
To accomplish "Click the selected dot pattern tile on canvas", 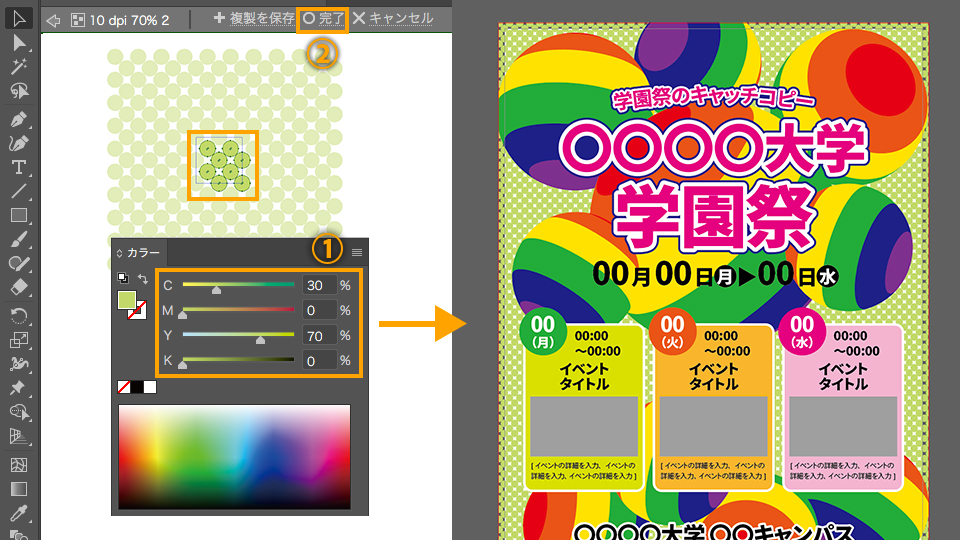I will click(223, 165).
